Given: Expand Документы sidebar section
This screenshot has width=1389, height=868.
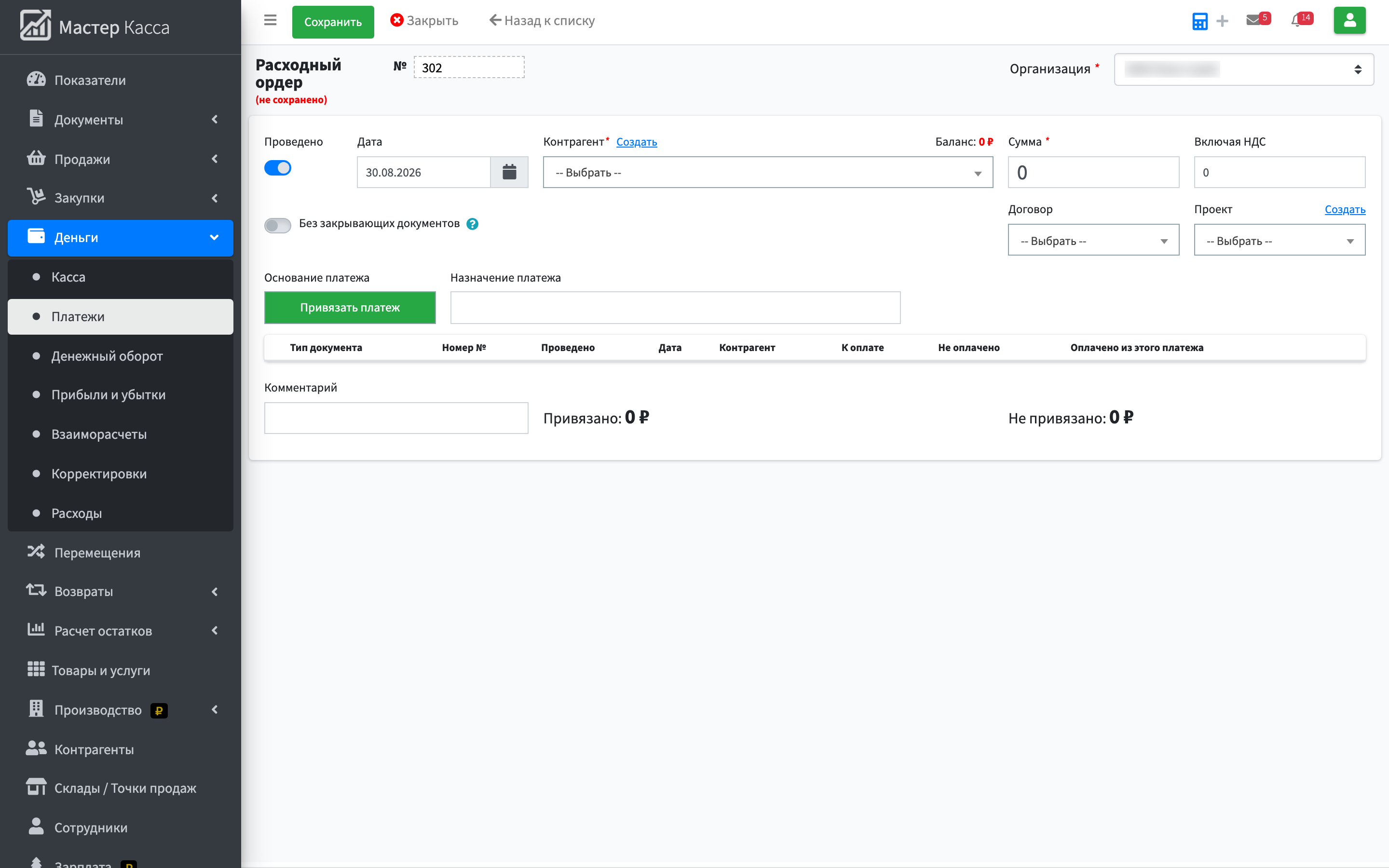Looking at the screenshot, I should (x=121, y=120).
